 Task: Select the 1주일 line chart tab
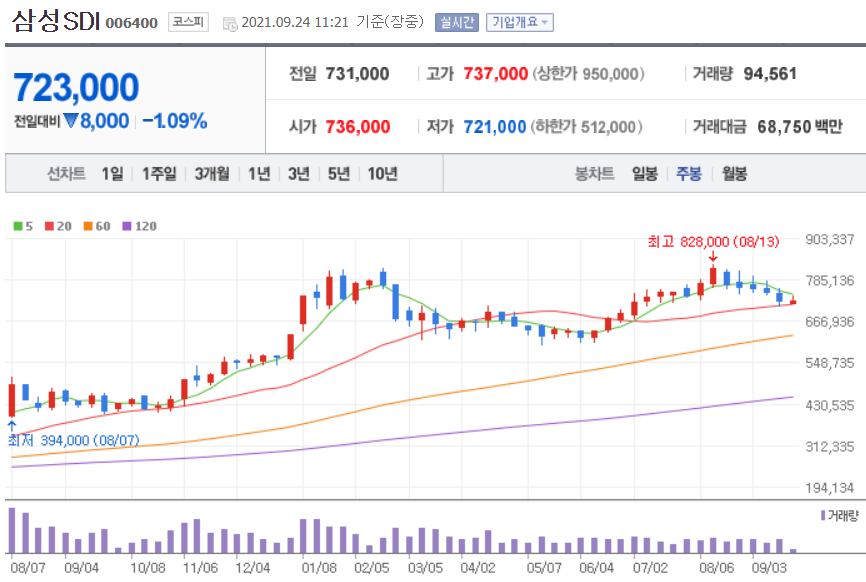tap(159, 174)
